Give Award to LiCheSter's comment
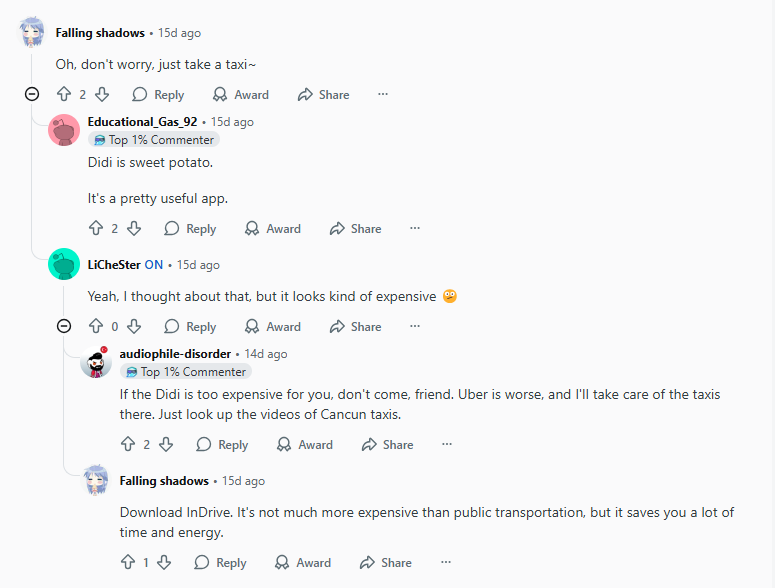Image resolution: width=775 pixels, height=588 pixels. pyautogui.click(x=272, y=327)
